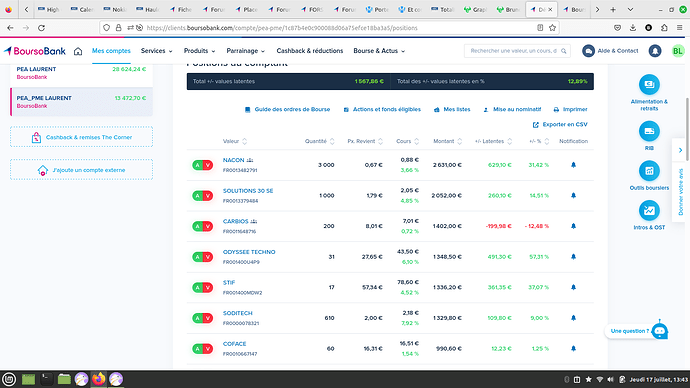Screen dimensions: 690x388
Task: Sort table by Valeur column
Action: click(235, 141)
